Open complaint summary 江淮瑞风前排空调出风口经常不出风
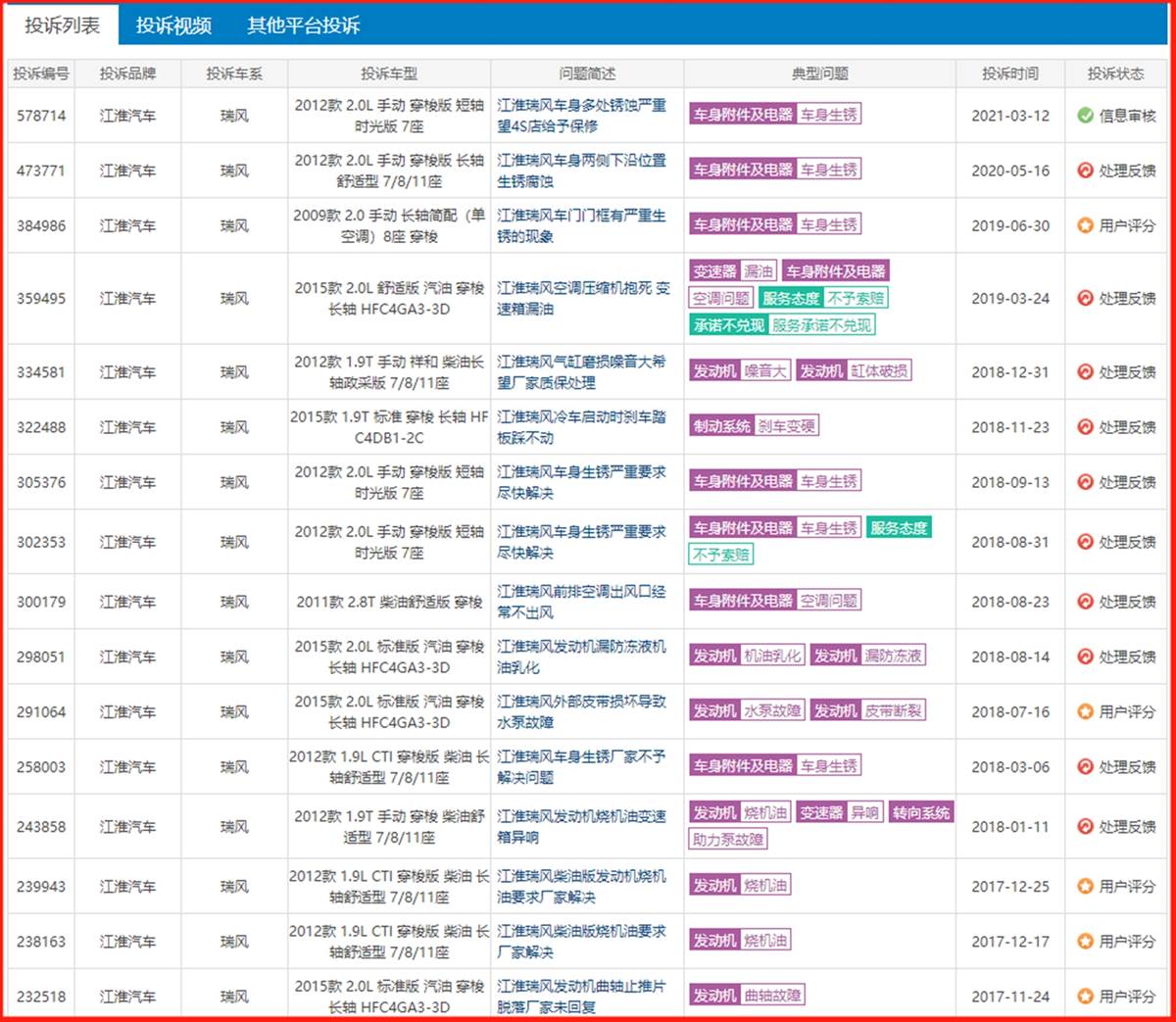This screenshot has width=1176, height=1022. pos(581,602)
